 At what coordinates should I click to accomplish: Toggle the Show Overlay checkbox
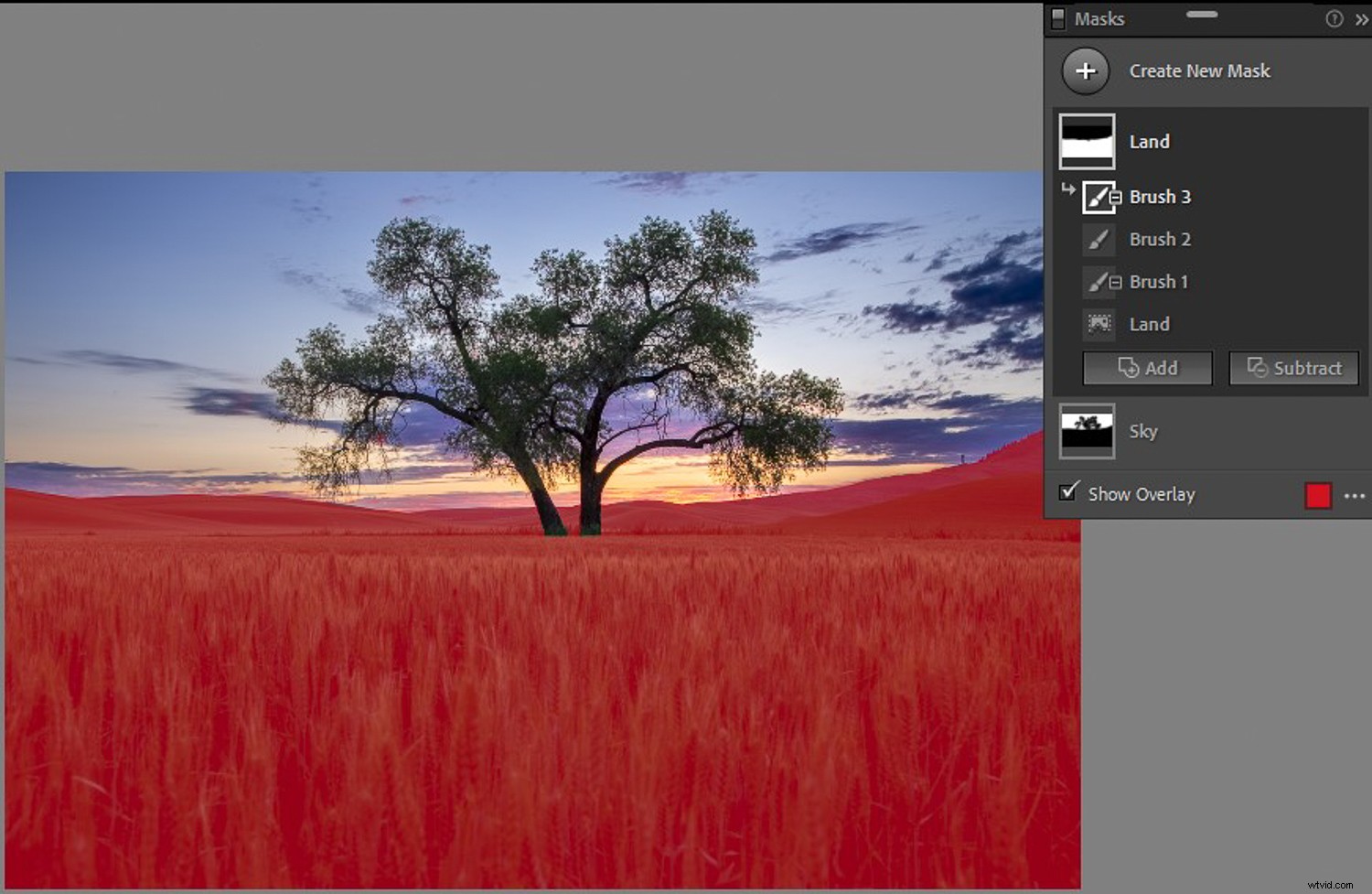tap(1068, 493)
